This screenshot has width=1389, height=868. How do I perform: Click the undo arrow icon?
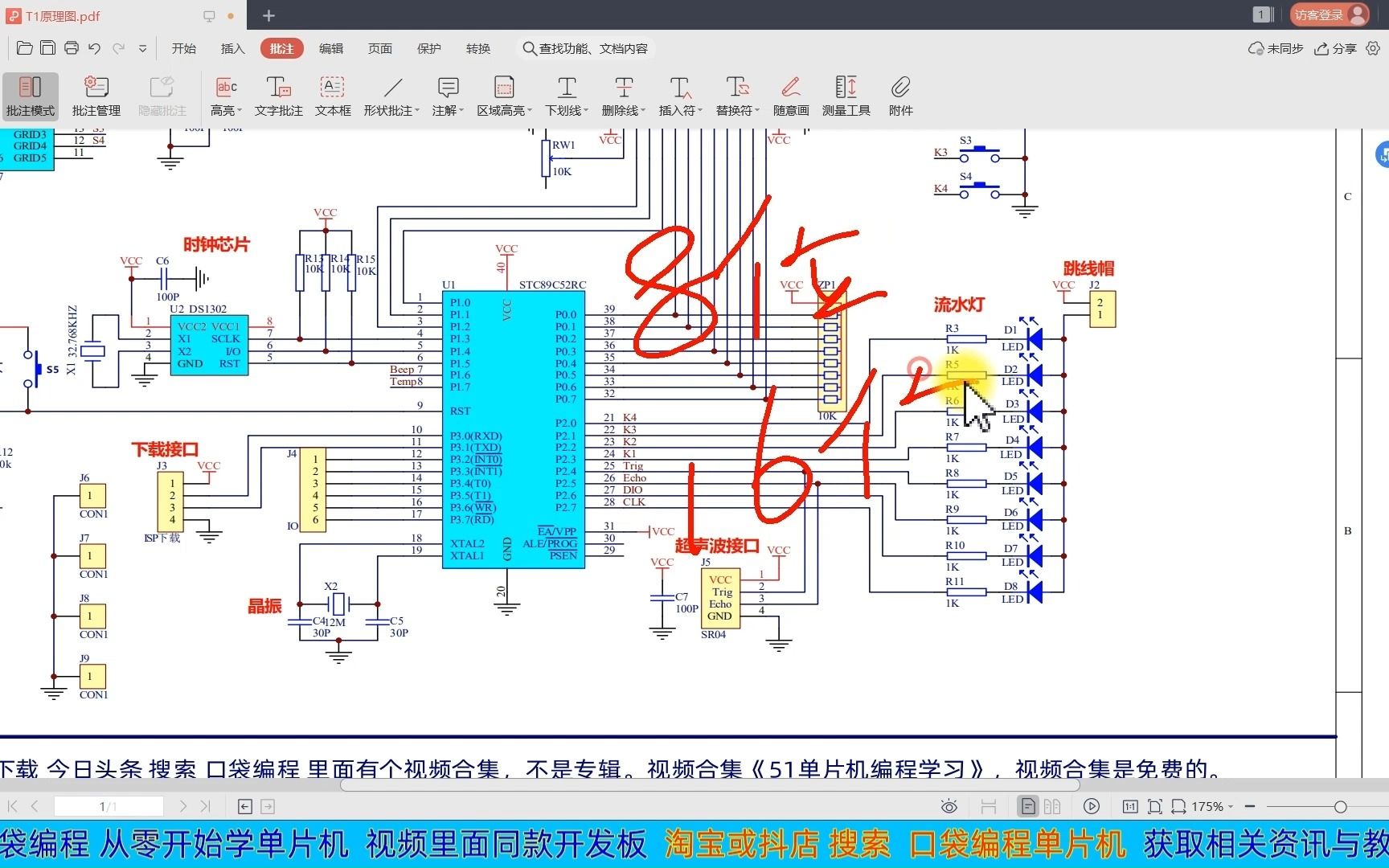95,48
